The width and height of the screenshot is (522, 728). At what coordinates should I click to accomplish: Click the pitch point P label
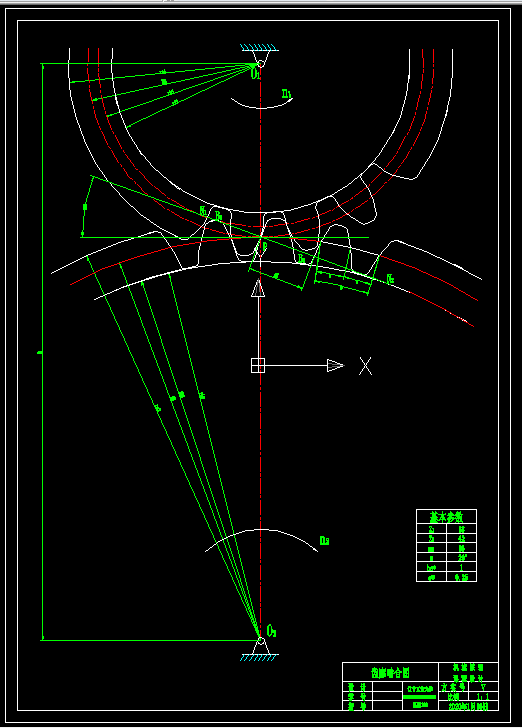[x=265, y=247]
